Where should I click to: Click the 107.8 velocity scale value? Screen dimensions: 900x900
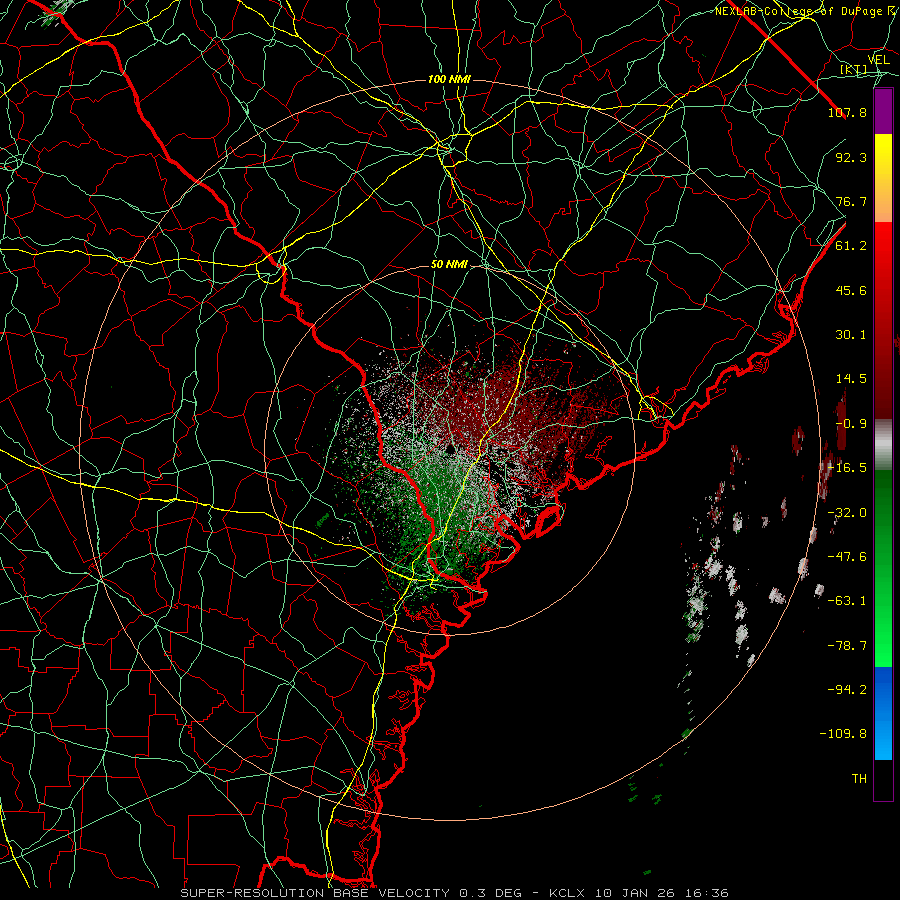pos(847,112)
